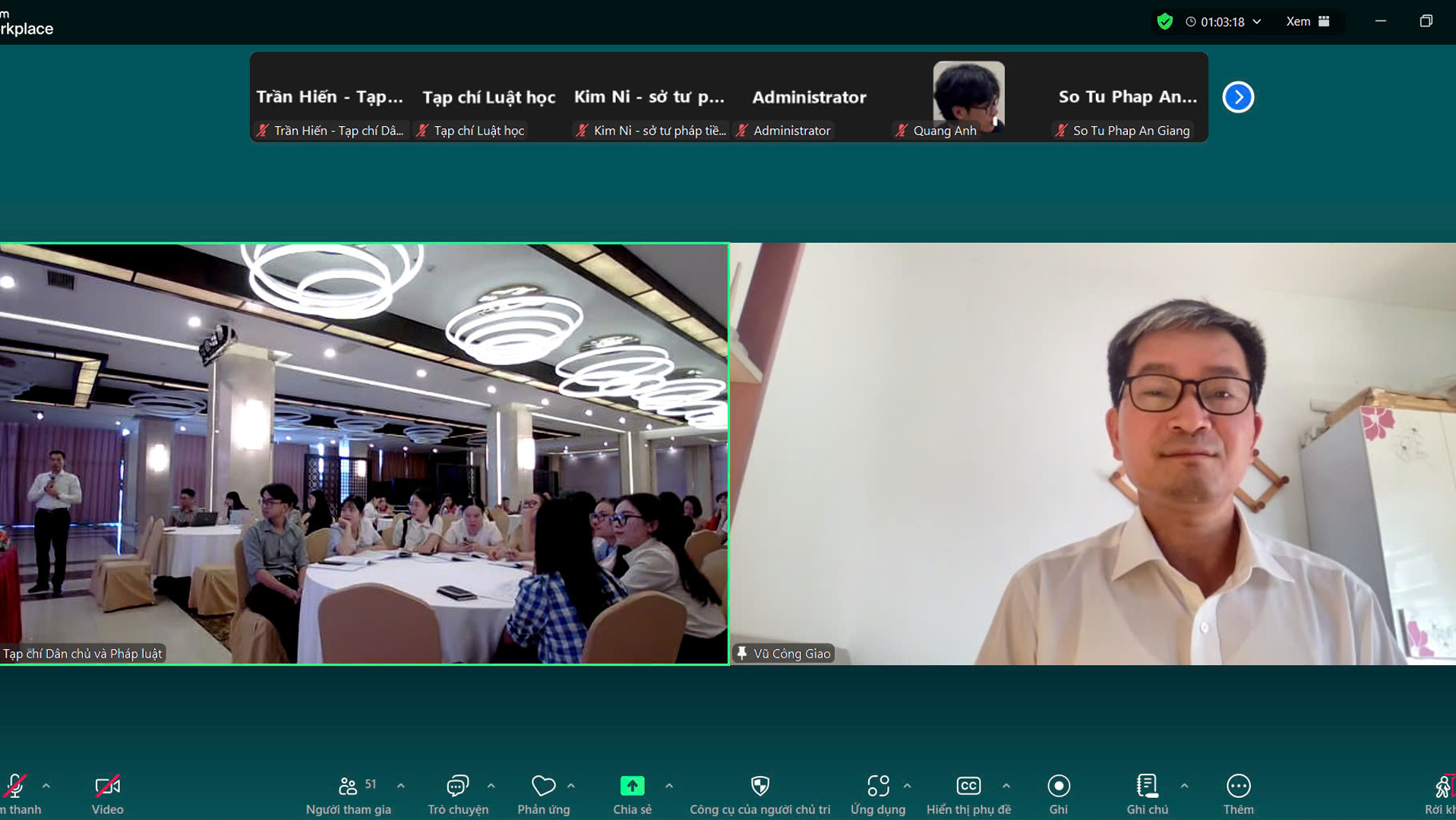
Task: Turn on the Video camera
Action: point(107,787)
